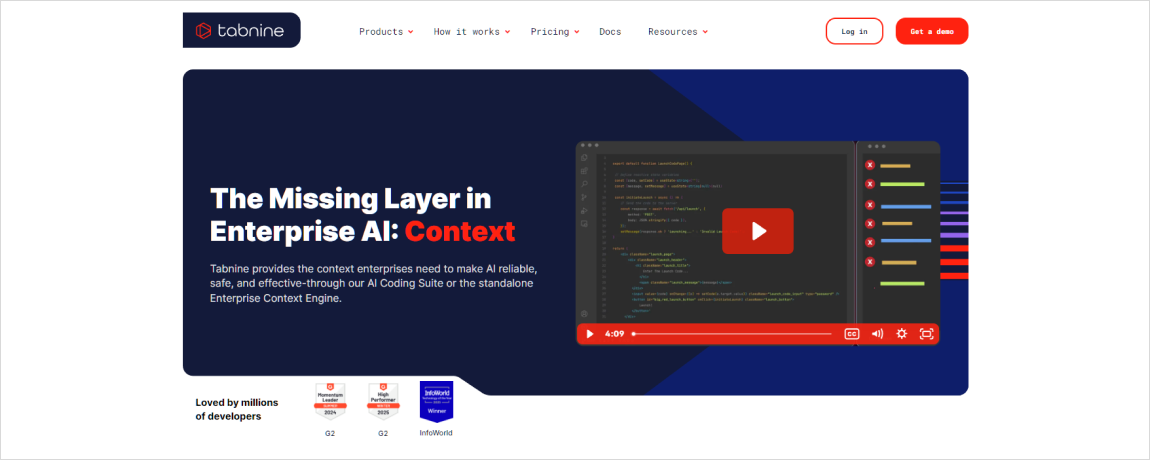Click the Log in button
Viewport: 1150px width, 460px height.
(854, 32)
